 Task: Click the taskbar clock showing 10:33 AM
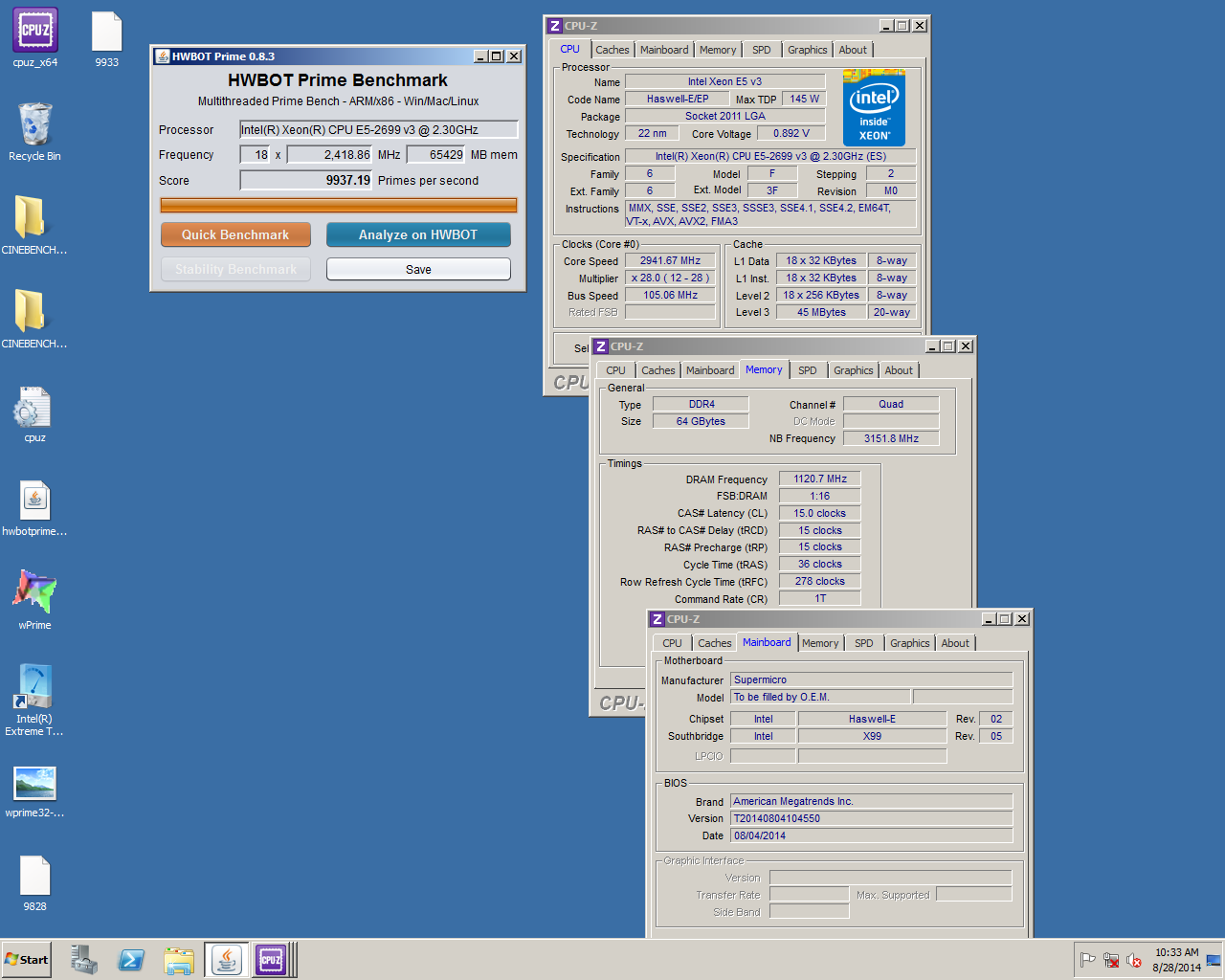(1176, 960)
